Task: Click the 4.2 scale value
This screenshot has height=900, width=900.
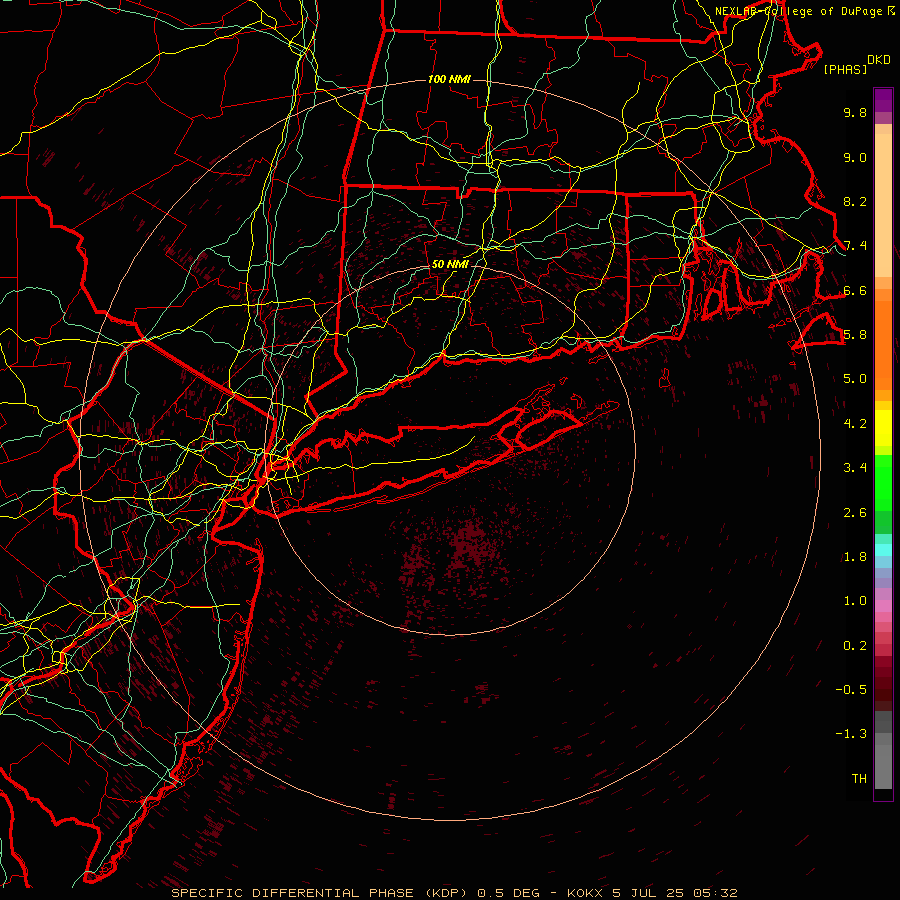Action: 855,424
